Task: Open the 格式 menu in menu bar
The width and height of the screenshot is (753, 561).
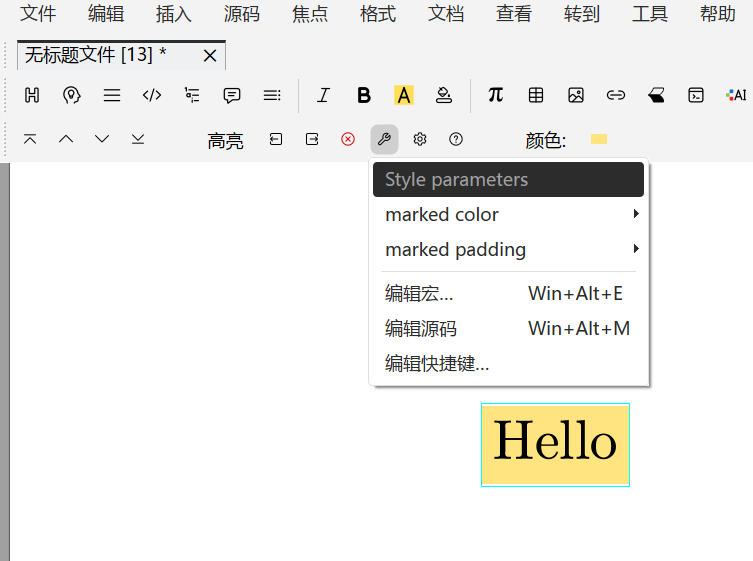Action: coord(378,14)
